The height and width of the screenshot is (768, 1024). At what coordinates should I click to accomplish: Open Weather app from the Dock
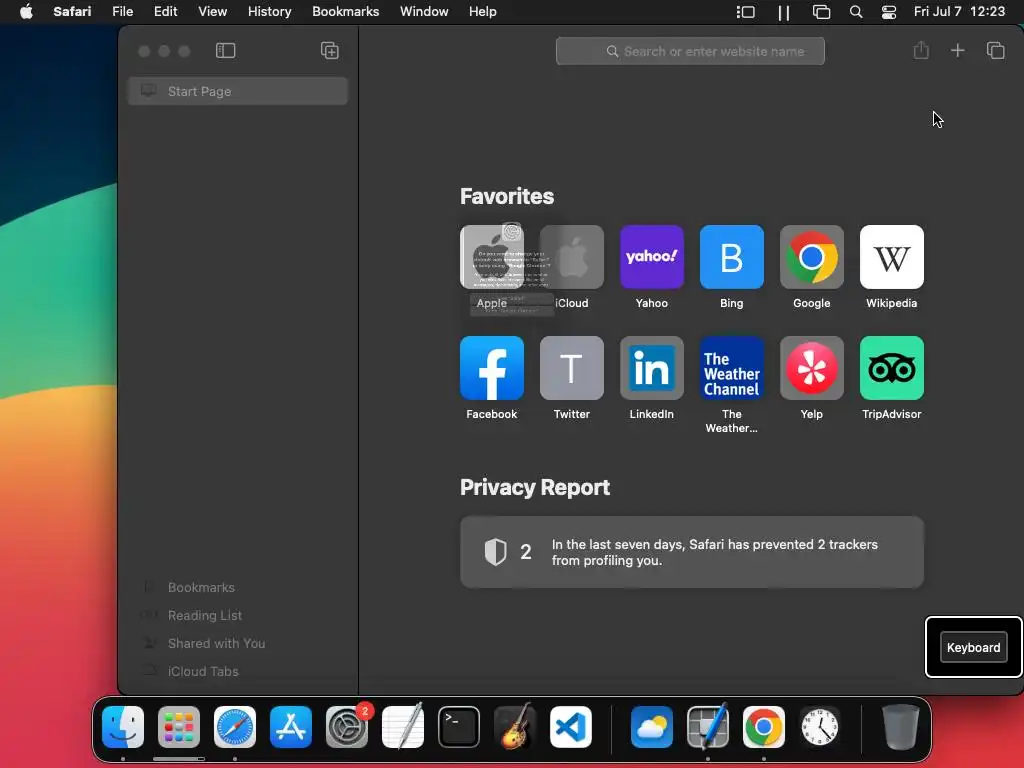click(x=652, y=727)
